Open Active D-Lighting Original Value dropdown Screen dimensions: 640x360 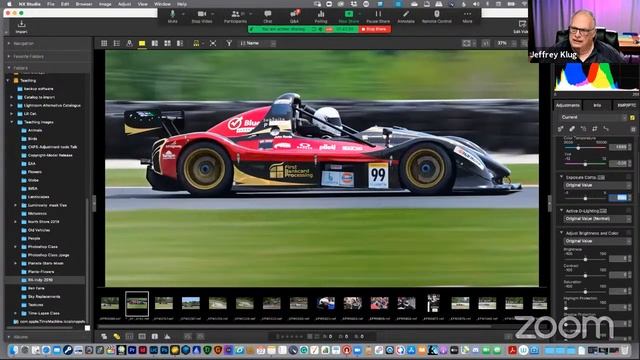598,219
